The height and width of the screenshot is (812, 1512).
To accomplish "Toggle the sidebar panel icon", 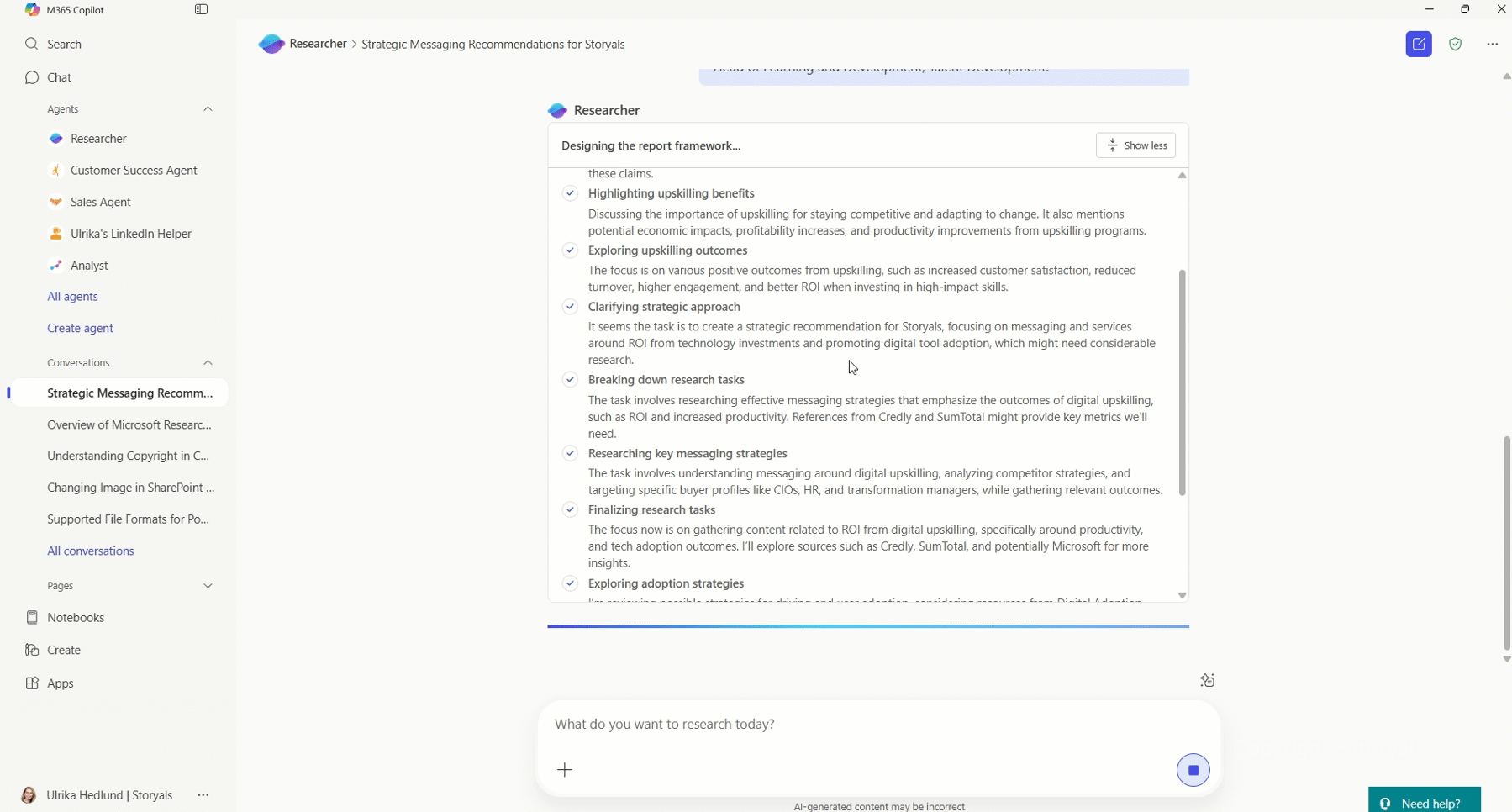I will (x=201, y=10).
